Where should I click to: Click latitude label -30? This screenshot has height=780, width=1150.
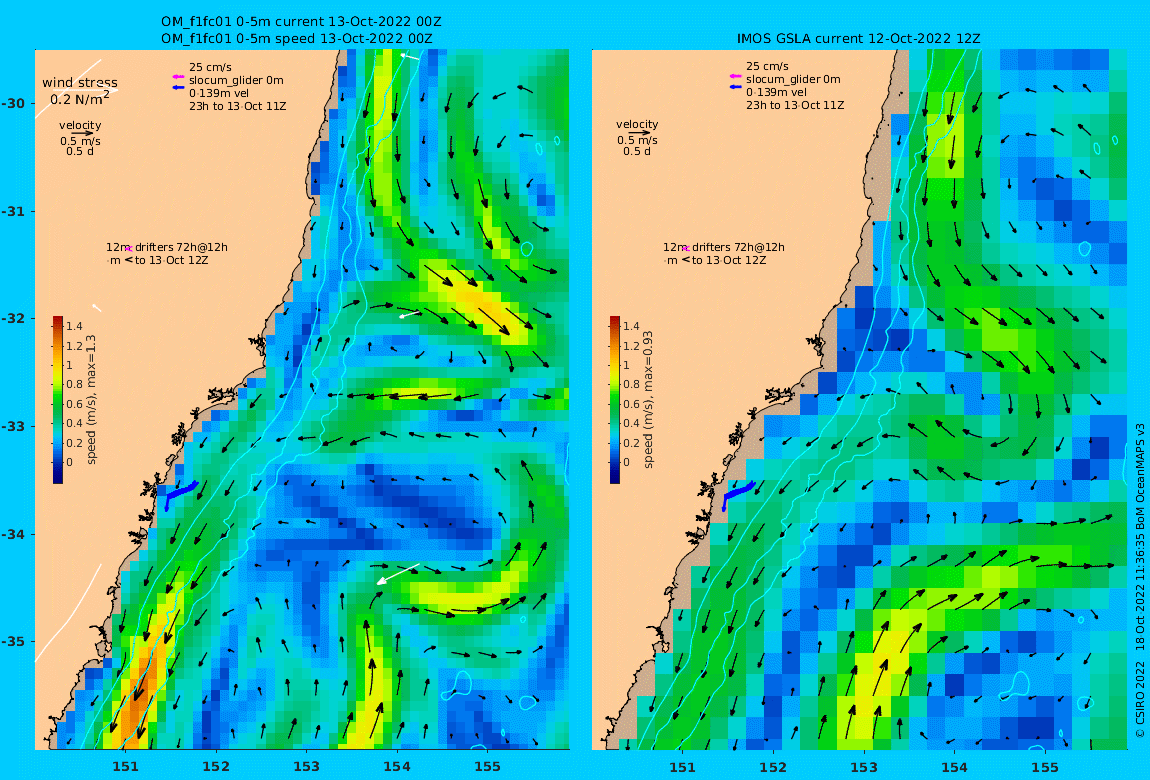click(12, 103)
